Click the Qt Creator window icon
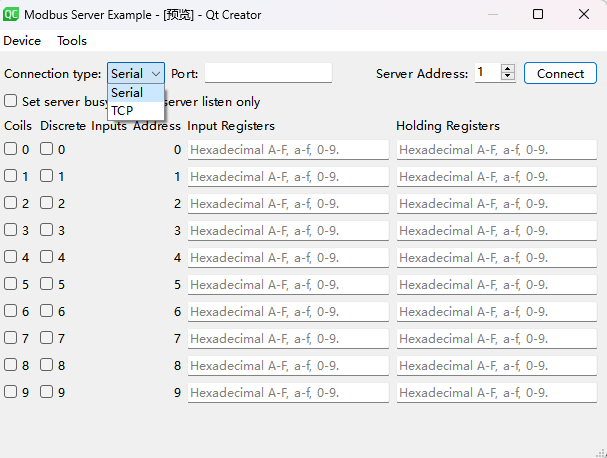 pos(11,14)
